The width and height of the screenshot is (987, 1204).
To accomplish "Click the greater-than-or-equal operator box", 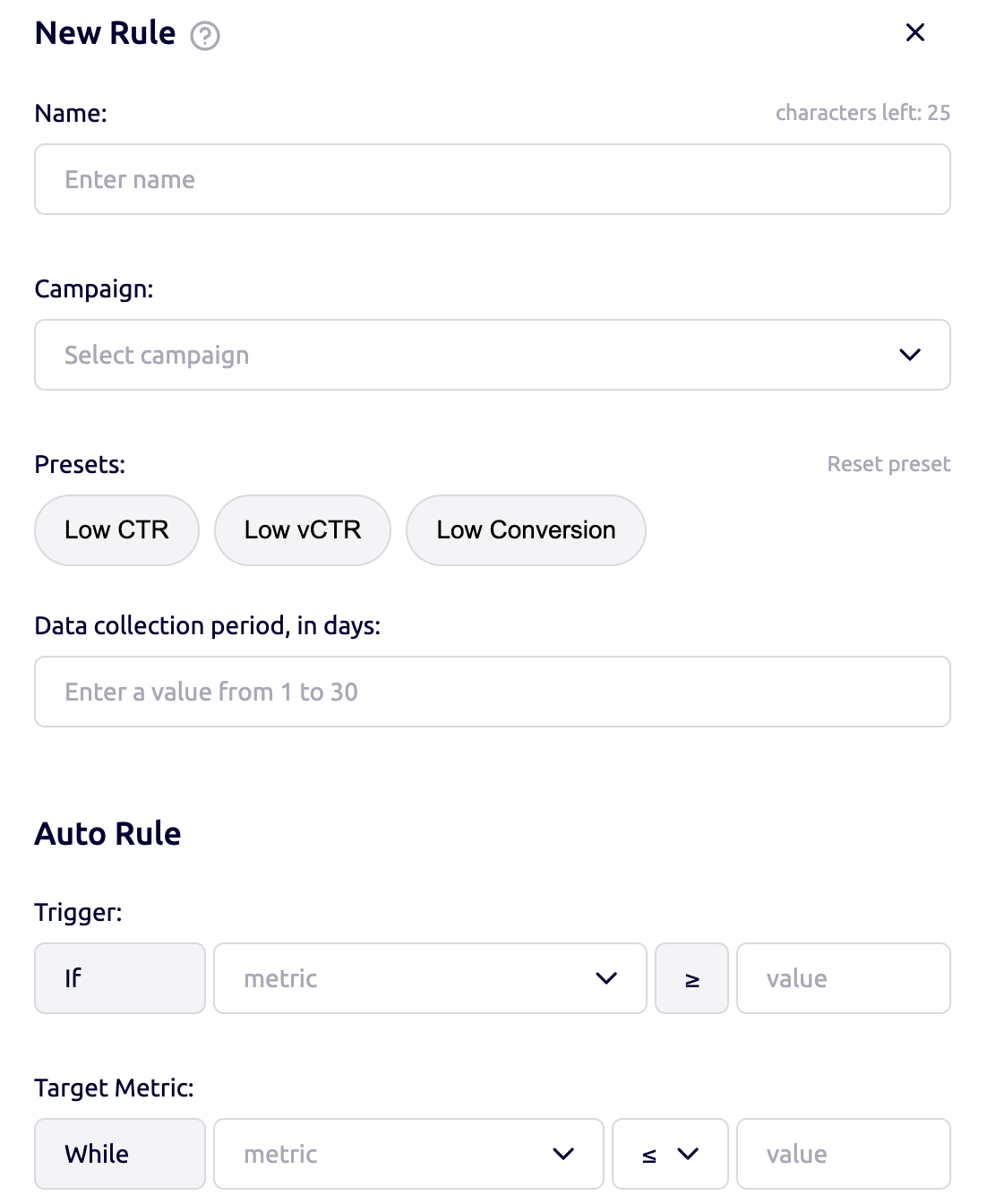I will click(x=691, y=978).
